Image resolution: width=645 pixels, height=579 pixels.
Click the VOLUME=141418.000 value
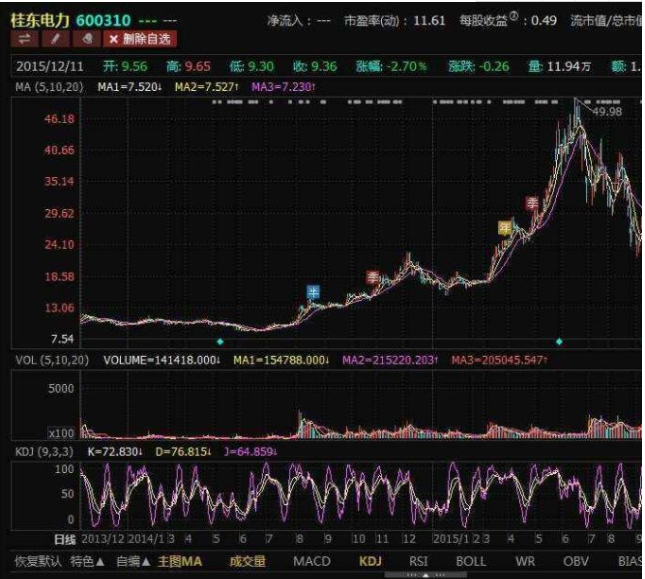coord(162,360)
